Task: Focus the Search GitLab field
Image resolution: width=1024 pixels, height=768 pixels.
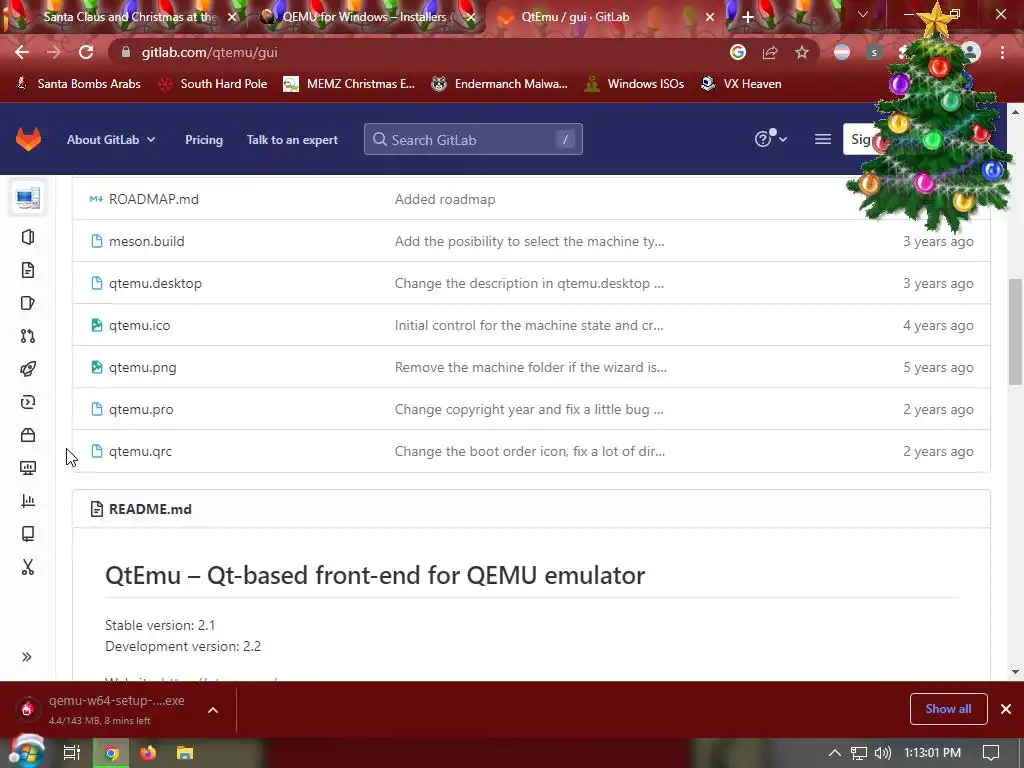Action: [473, 140]
